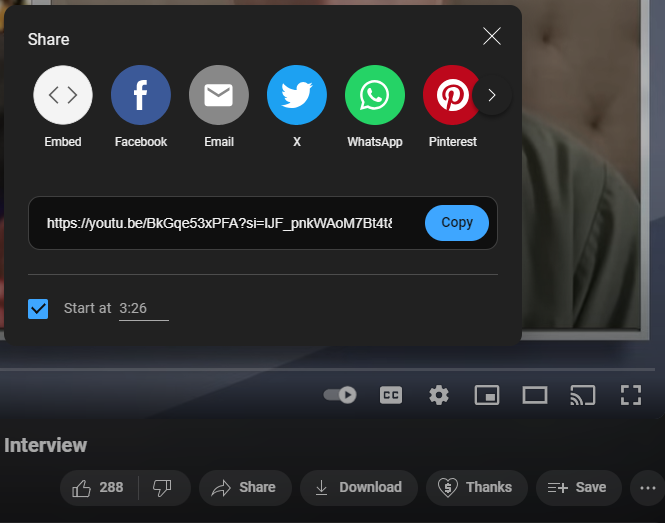The height and width of the screenshot is (523, 665).
Task: Click the Embed share icon
Action: point(63,96)
